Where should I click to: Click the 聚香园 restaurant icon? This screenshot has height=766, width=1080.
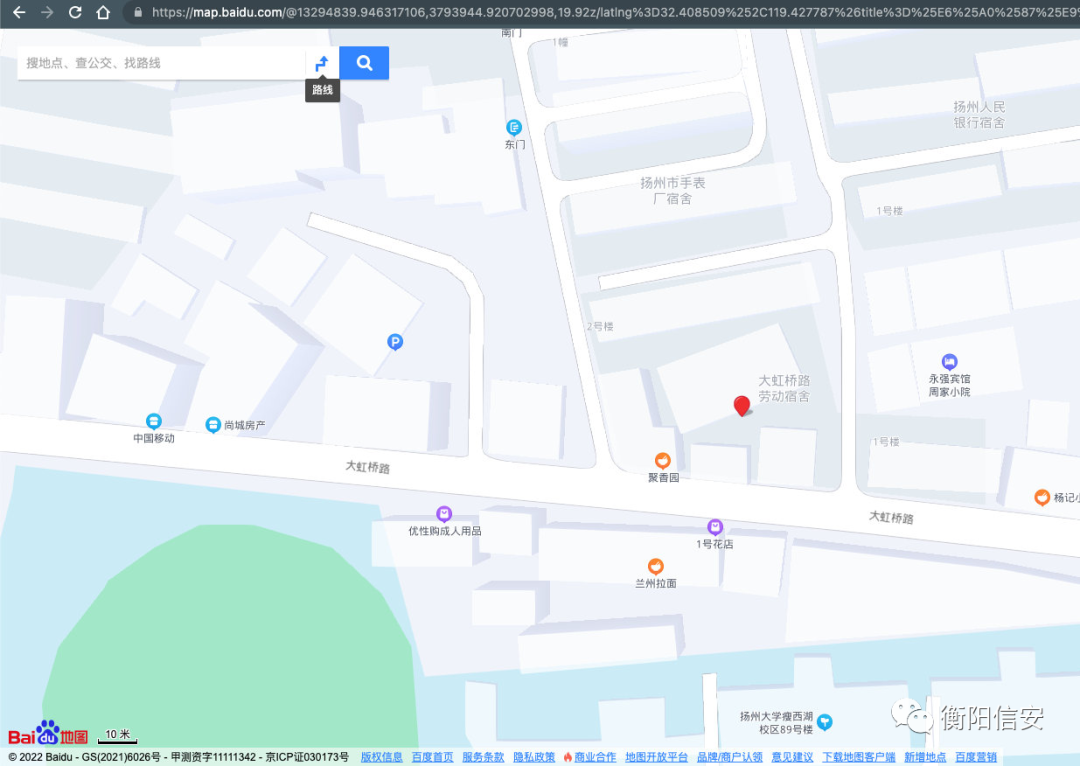662,460
